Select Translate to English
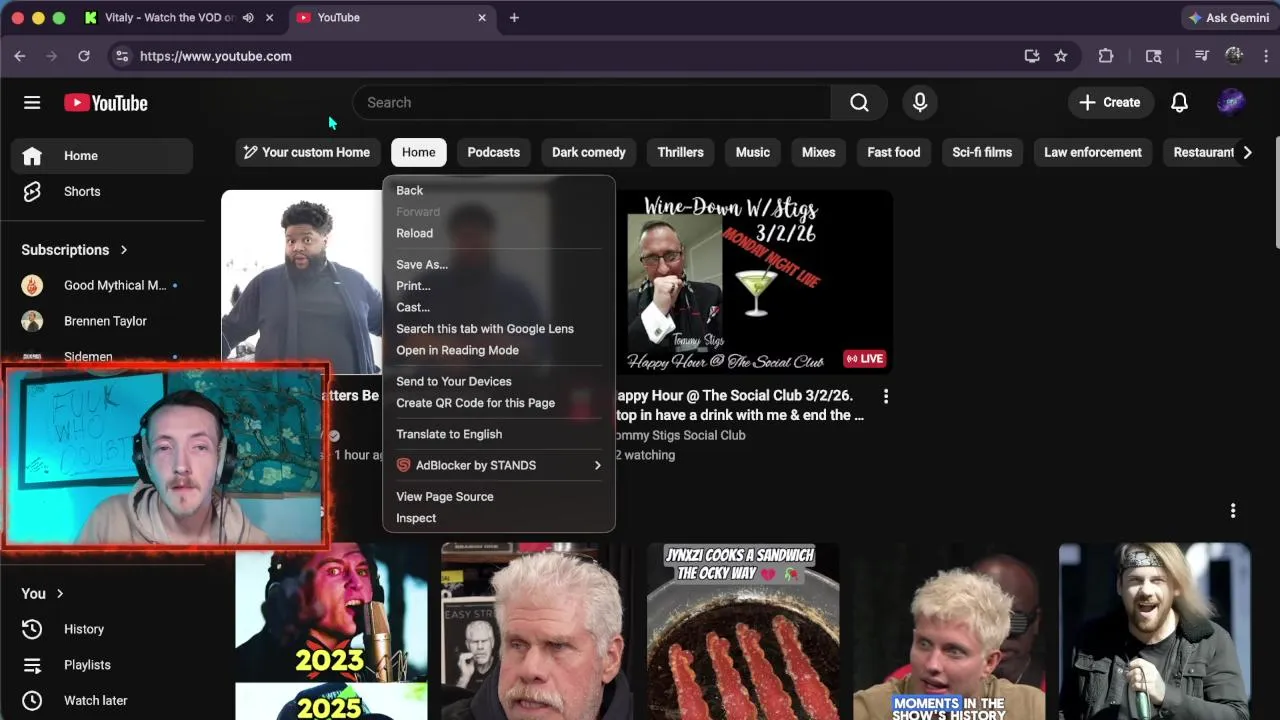The height and width of the screenshot is (720, 1280). (x=499, y=434)
